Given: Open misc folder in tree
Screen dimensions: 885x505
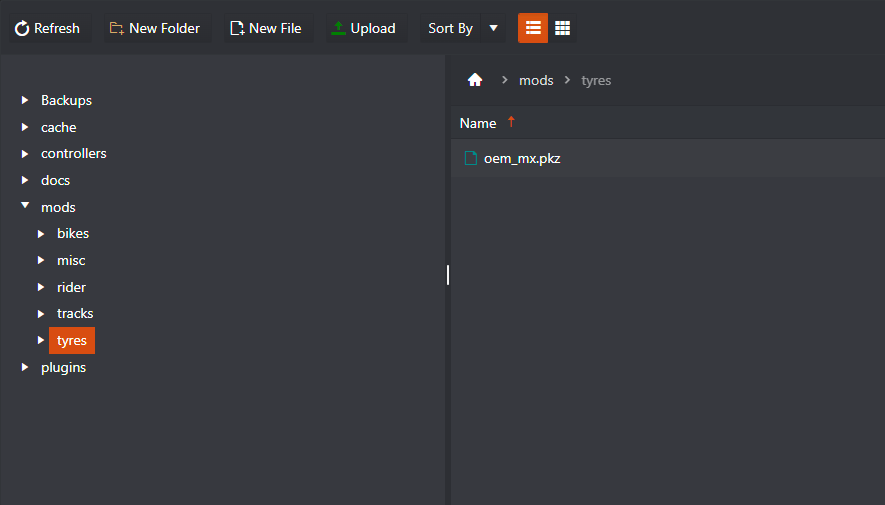Looking at the screenshot, I should pyautogui.click(x=71, y=261).
